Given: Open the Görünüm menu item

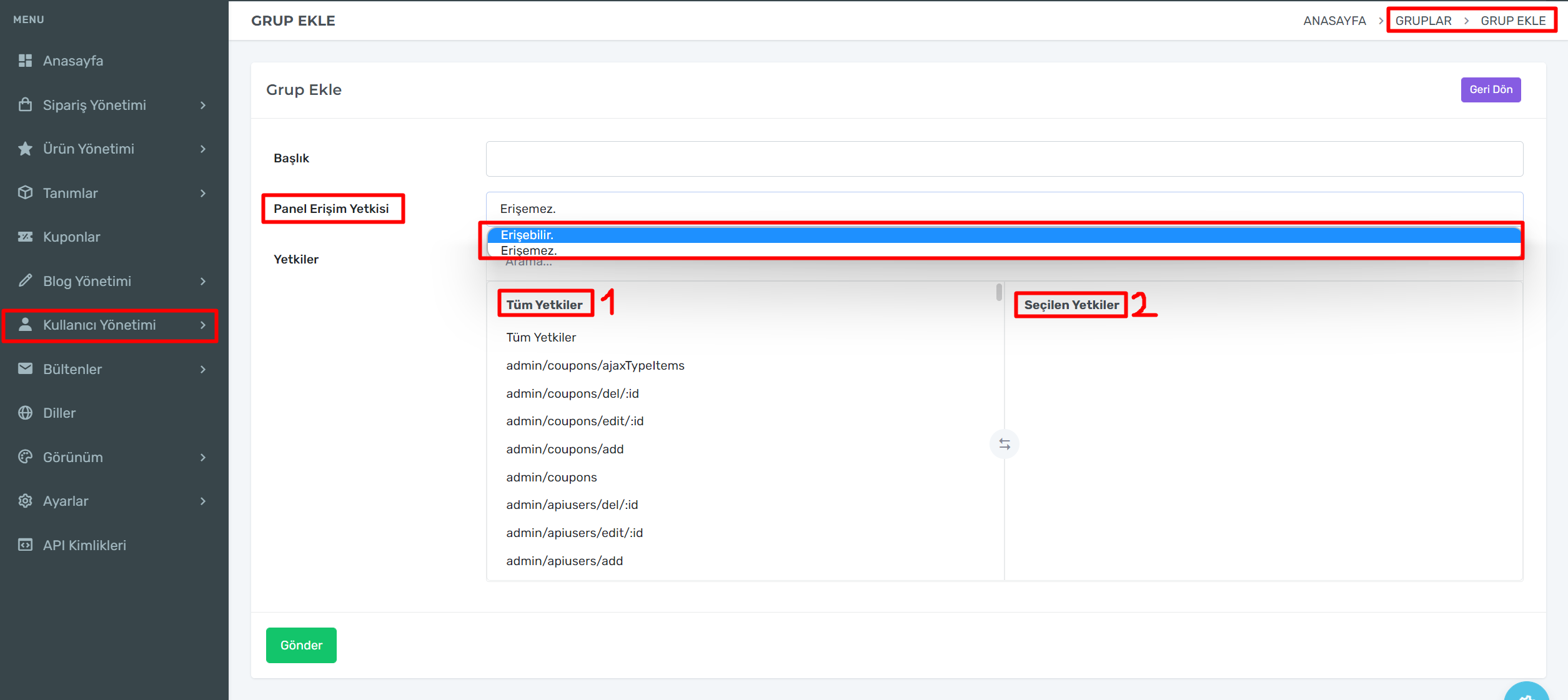Looking at the screenshot, I should tap(73, 457).
